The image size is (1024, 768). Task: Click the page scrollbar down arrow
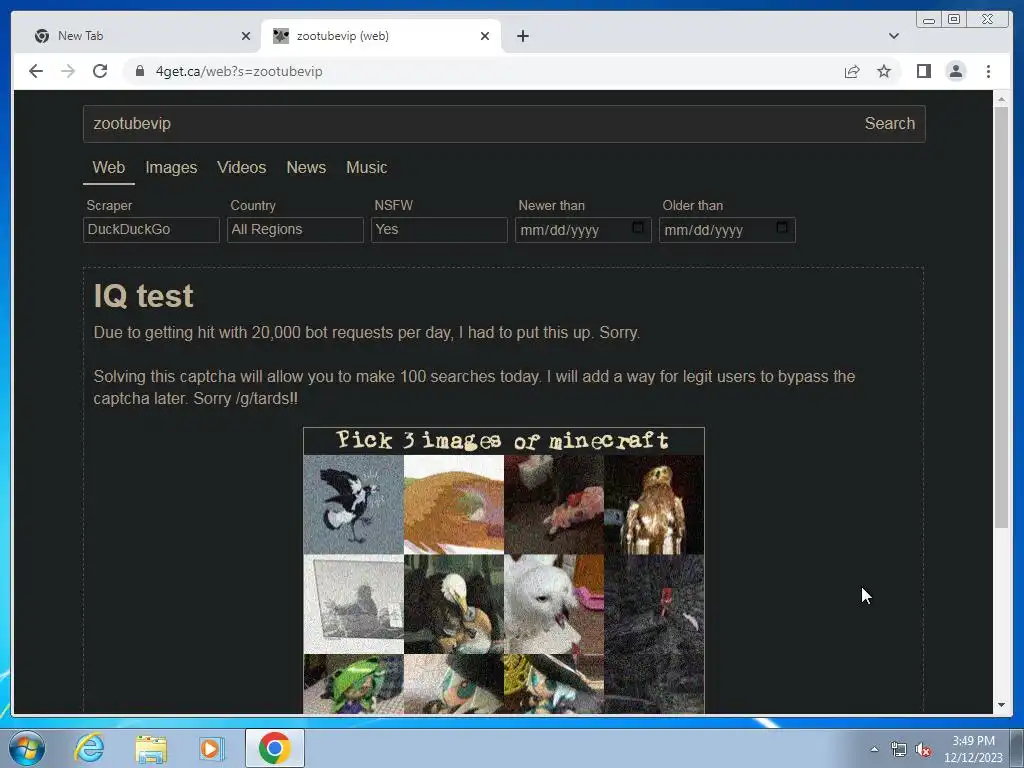(1001, 705)
